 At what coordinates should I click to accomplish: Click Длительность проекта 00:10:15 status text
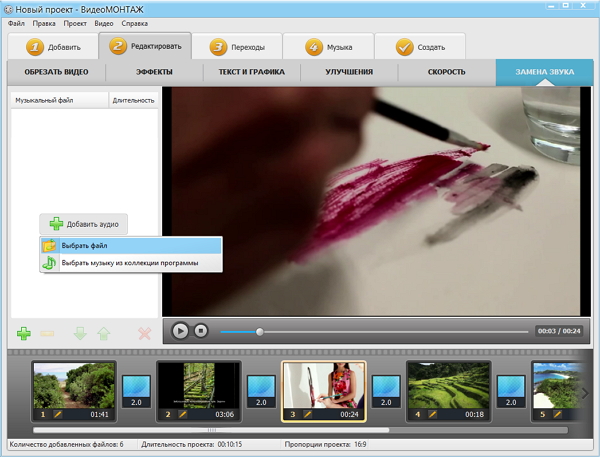tap(192, 444)
